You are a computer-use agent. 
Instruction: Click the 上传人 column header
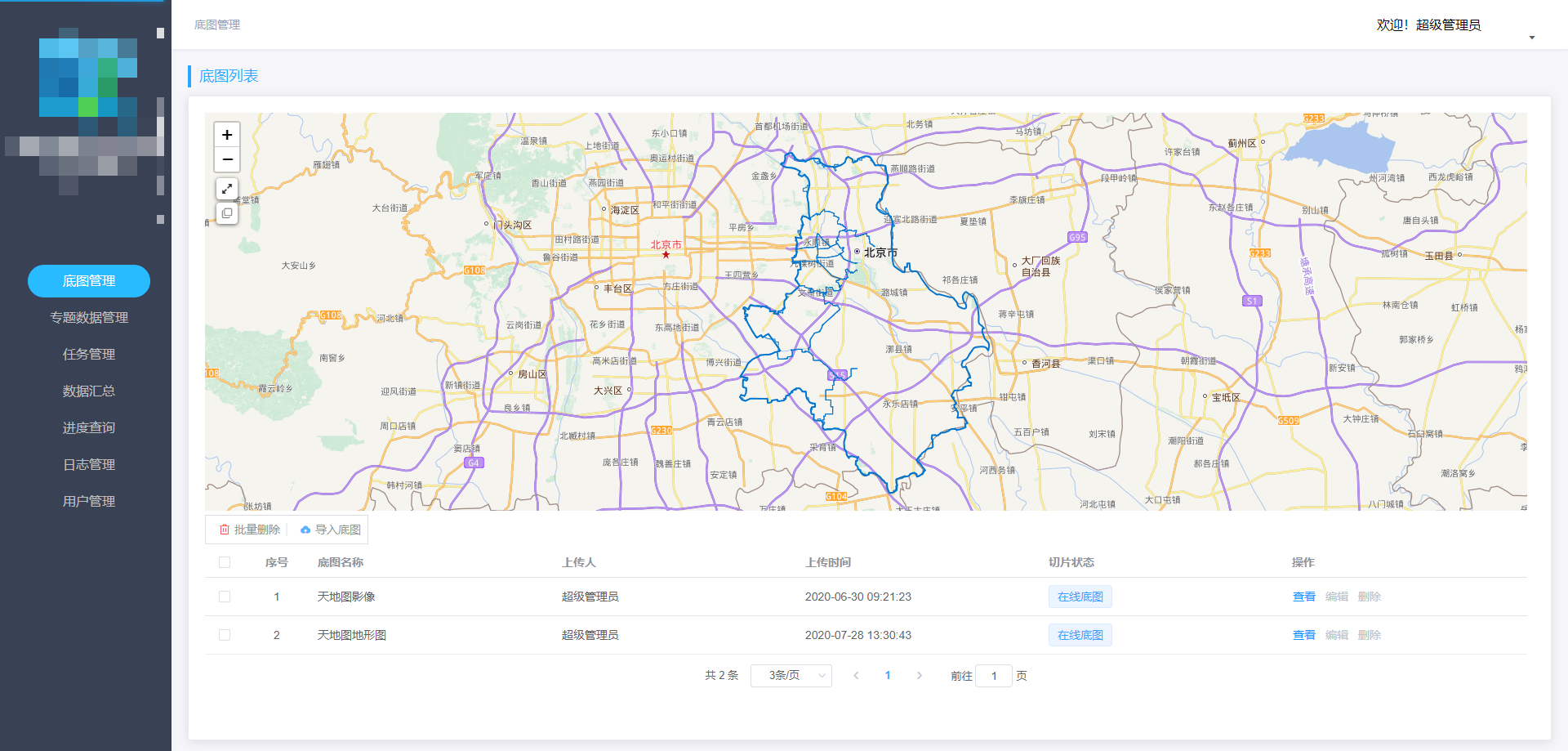coord(579,562)
